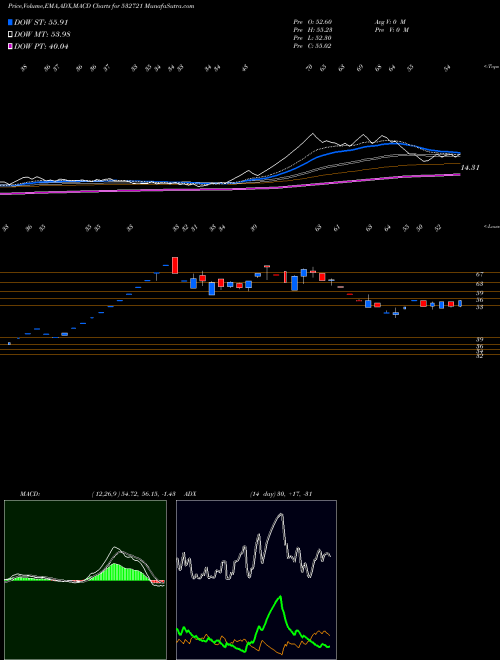Image resolution: width=500 pixels, height=660 pixels.
Task: Click the 67 price level label
Action: pos(479,274)
